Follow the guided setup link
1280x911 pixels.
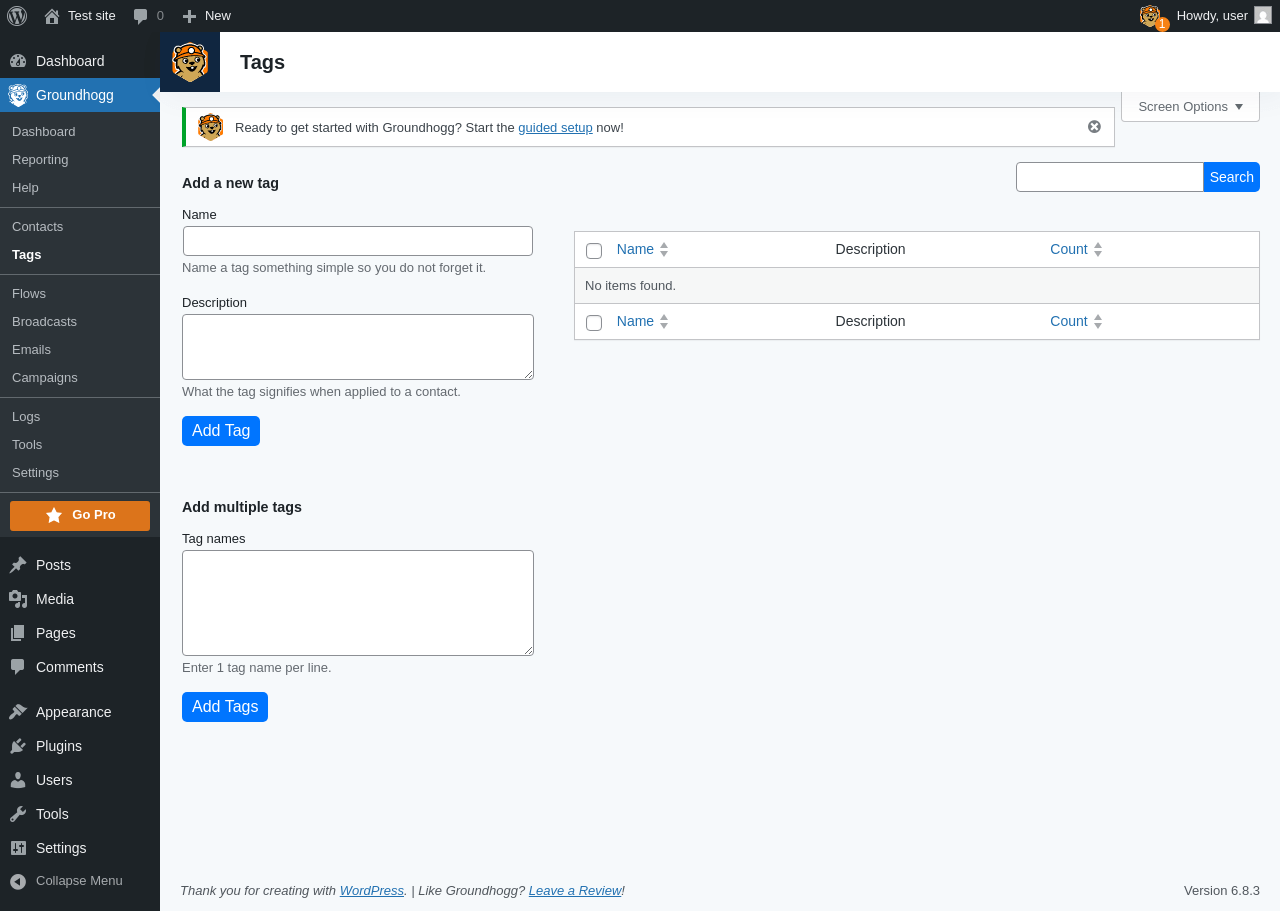pyautogui.click(x=555, y=128)
